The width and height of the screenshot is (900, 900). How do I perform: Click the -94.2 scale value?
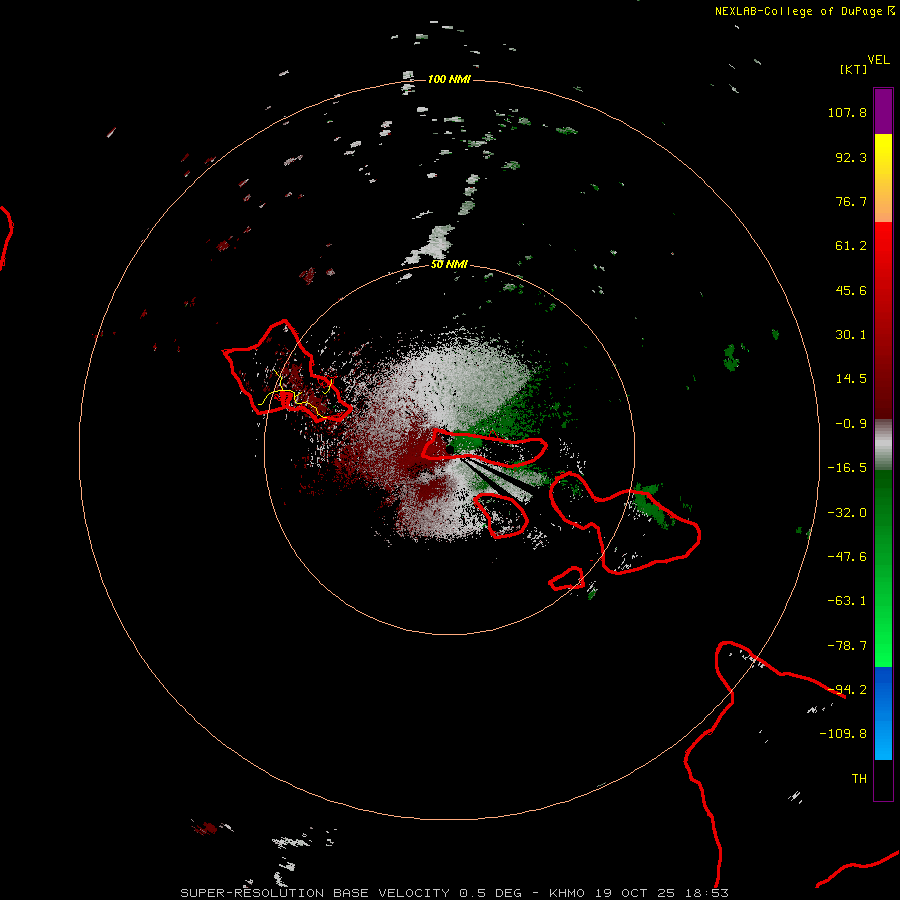[847, 690]
